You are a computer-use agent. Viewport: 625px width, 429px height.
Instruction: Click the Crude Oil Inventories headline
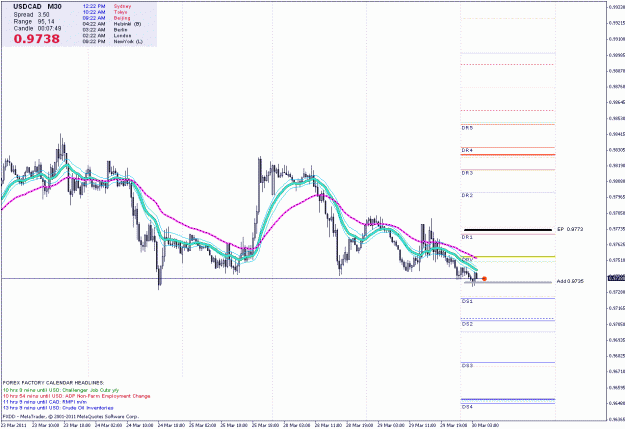(x=58, y=408)
